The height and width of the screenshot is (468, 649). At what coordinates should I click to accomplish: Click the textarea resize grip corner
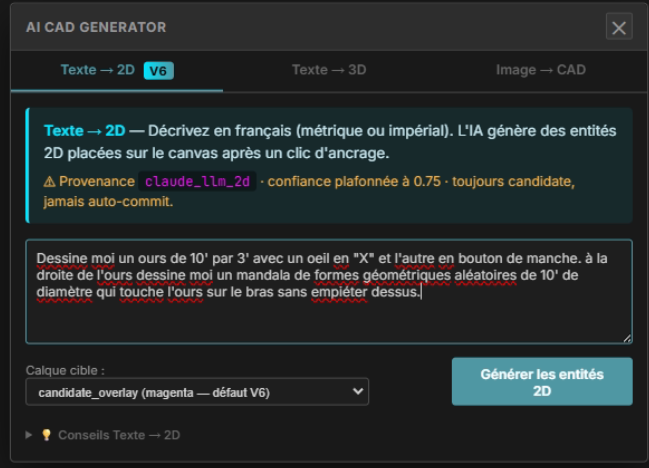point(627,338)
